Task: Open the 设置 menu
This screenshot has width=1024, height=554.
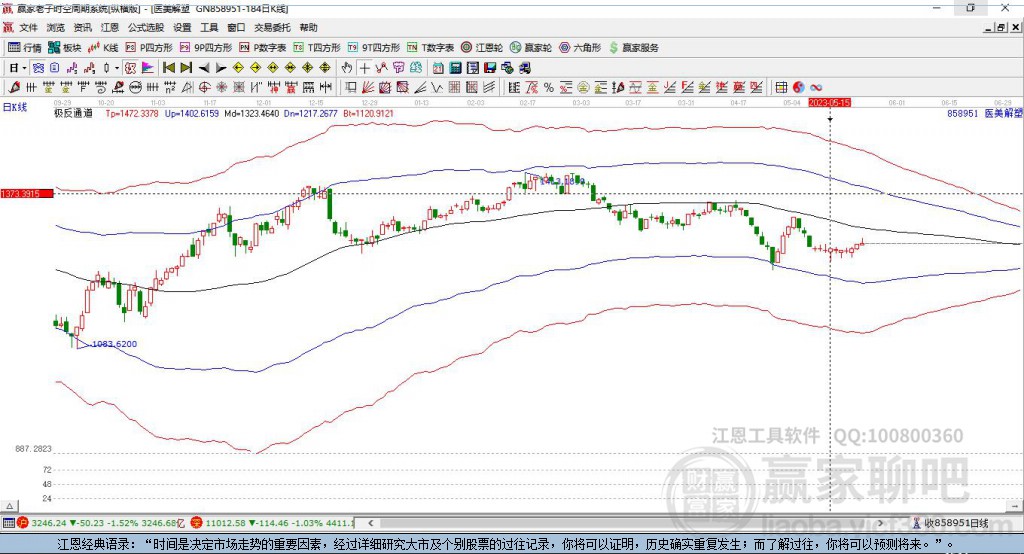Action: point(182,27)
